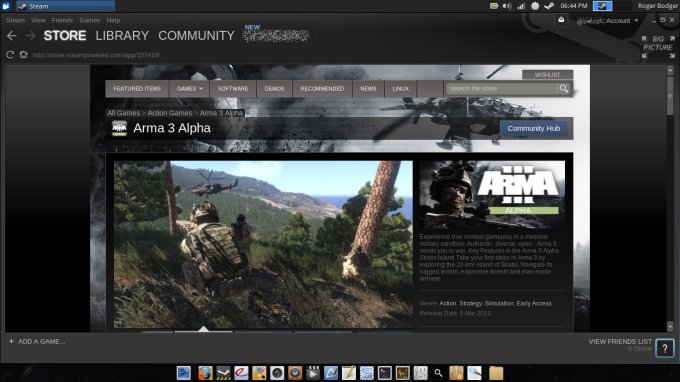Screen dimensions: 680x382
Task: Go forward using the forward arrow
Action: point(30,36)
